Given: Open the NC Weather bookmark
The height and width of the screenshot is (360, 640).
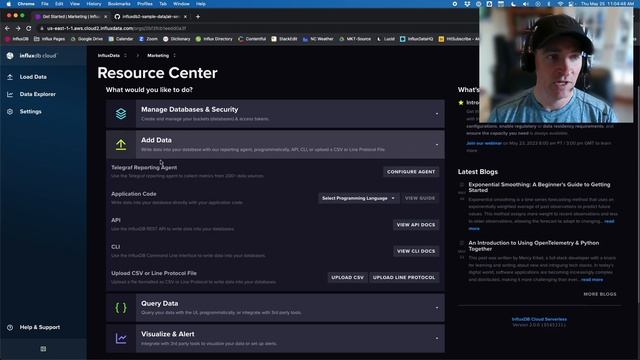Looking at the screenshot, I should point(318,39).
